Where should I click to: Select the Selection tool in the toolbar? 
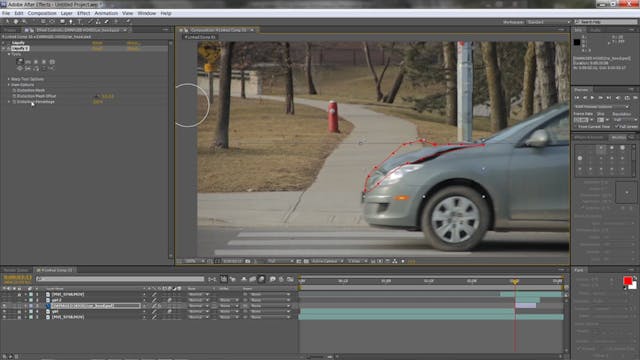(x=7, y=22)
